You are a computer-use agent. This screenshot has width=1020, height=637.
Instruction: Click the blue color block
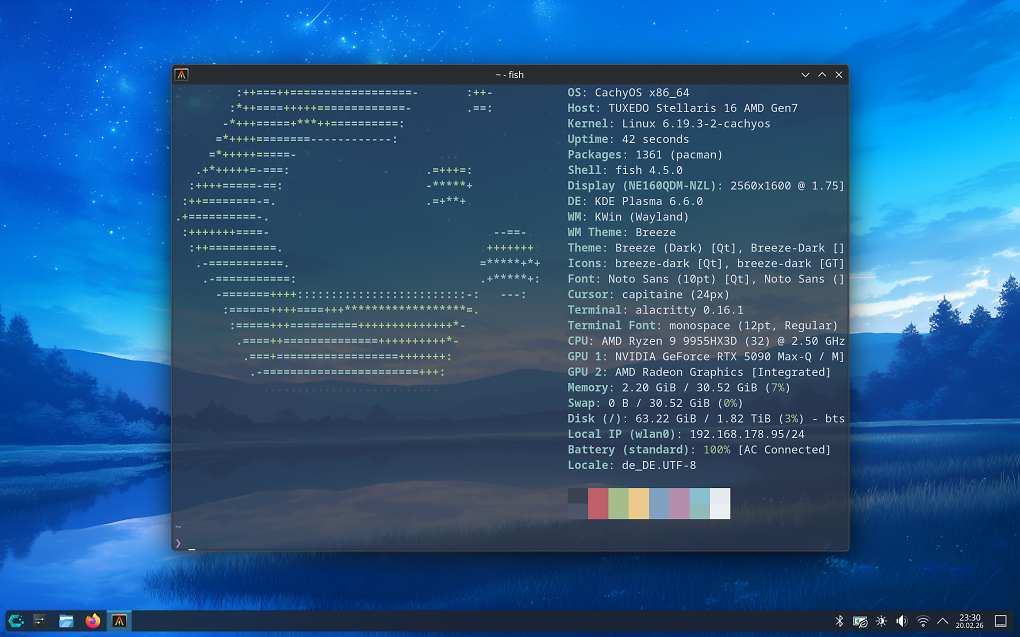point(659,504)
